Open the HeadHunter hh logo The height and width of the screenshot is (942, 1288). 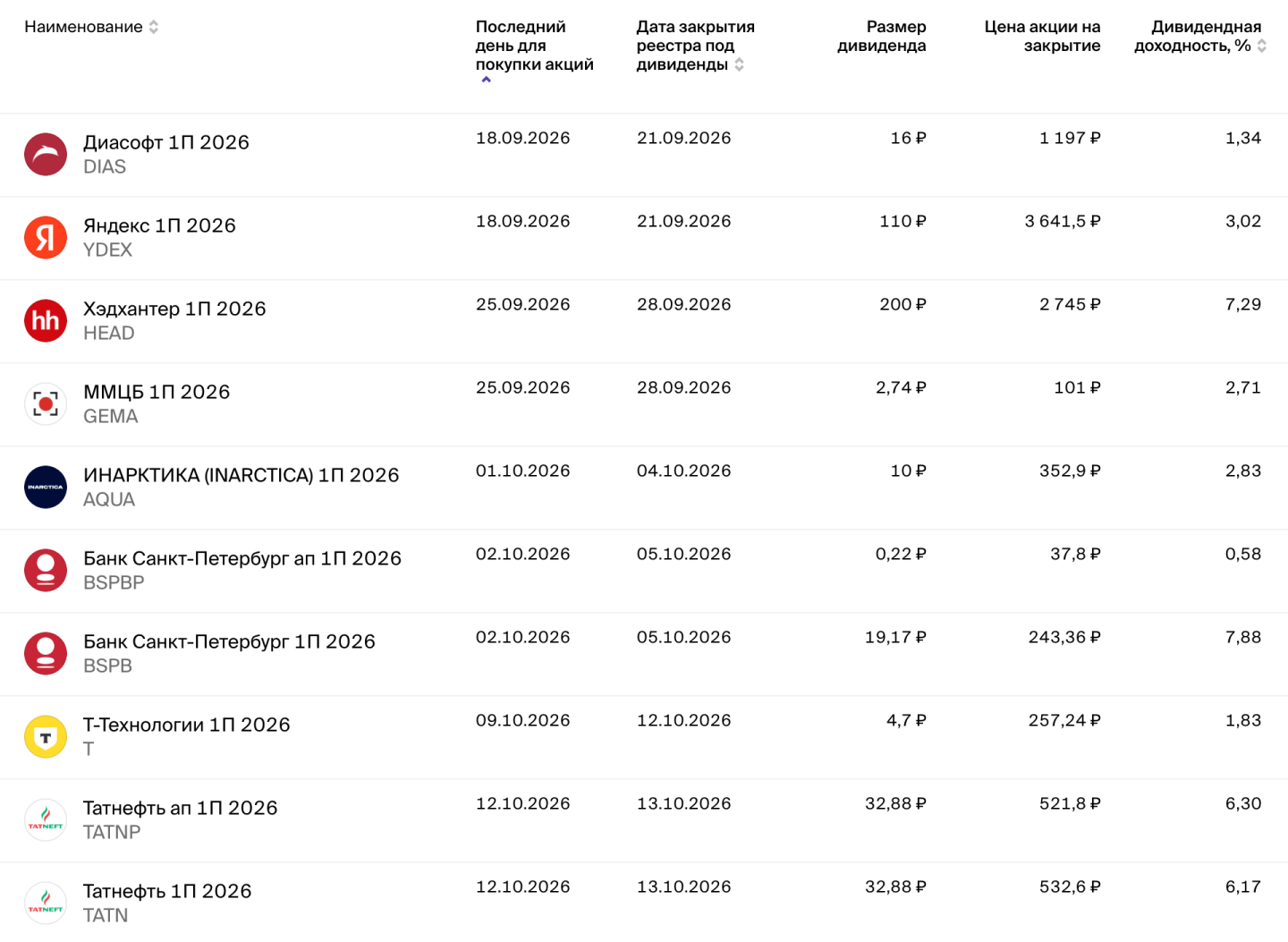tap(46, 321)
